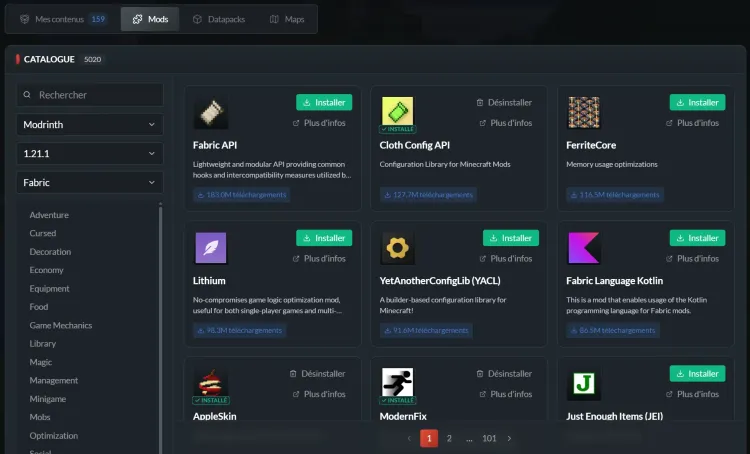Click the previous page arrow
The width and height of the screenshot is (750, 454).
coord(409,438)
